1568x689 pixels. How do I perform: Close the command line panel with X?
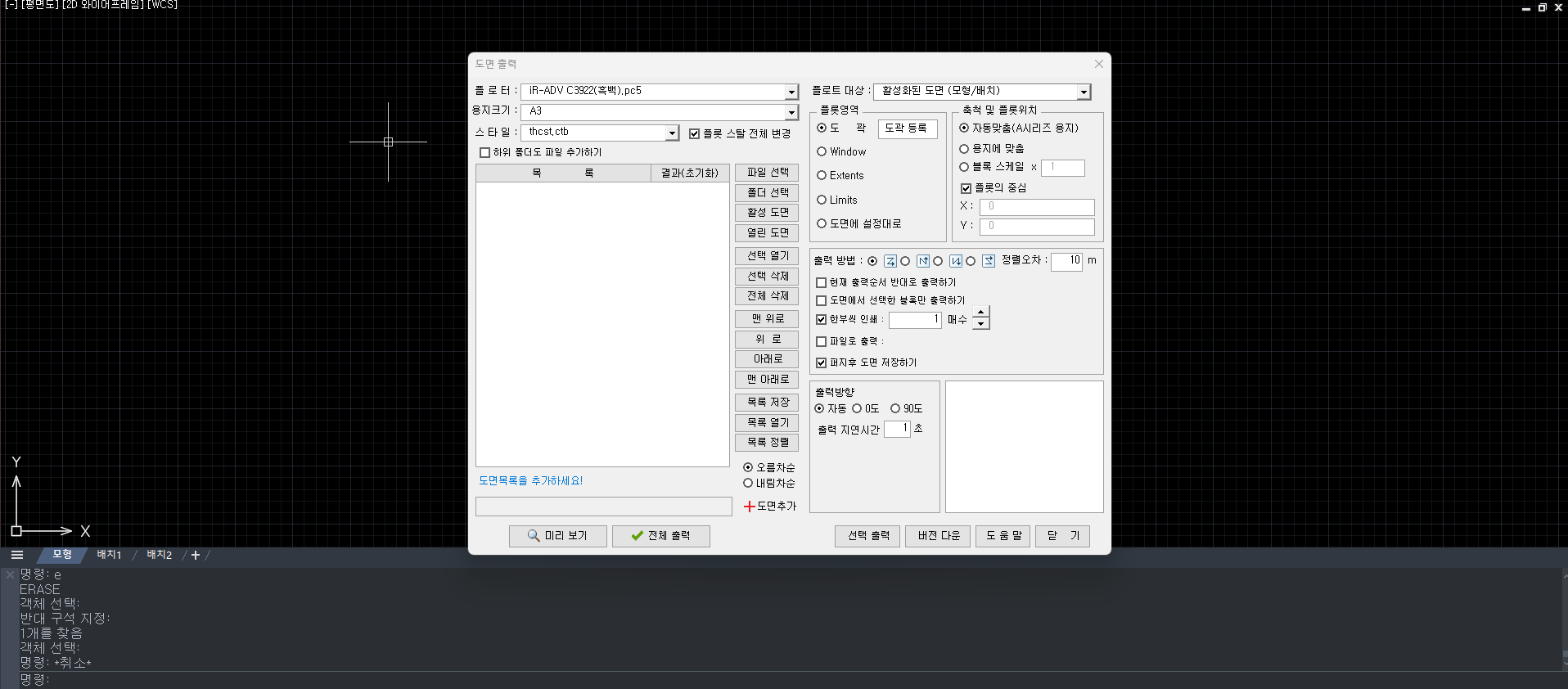click(10, 574)
